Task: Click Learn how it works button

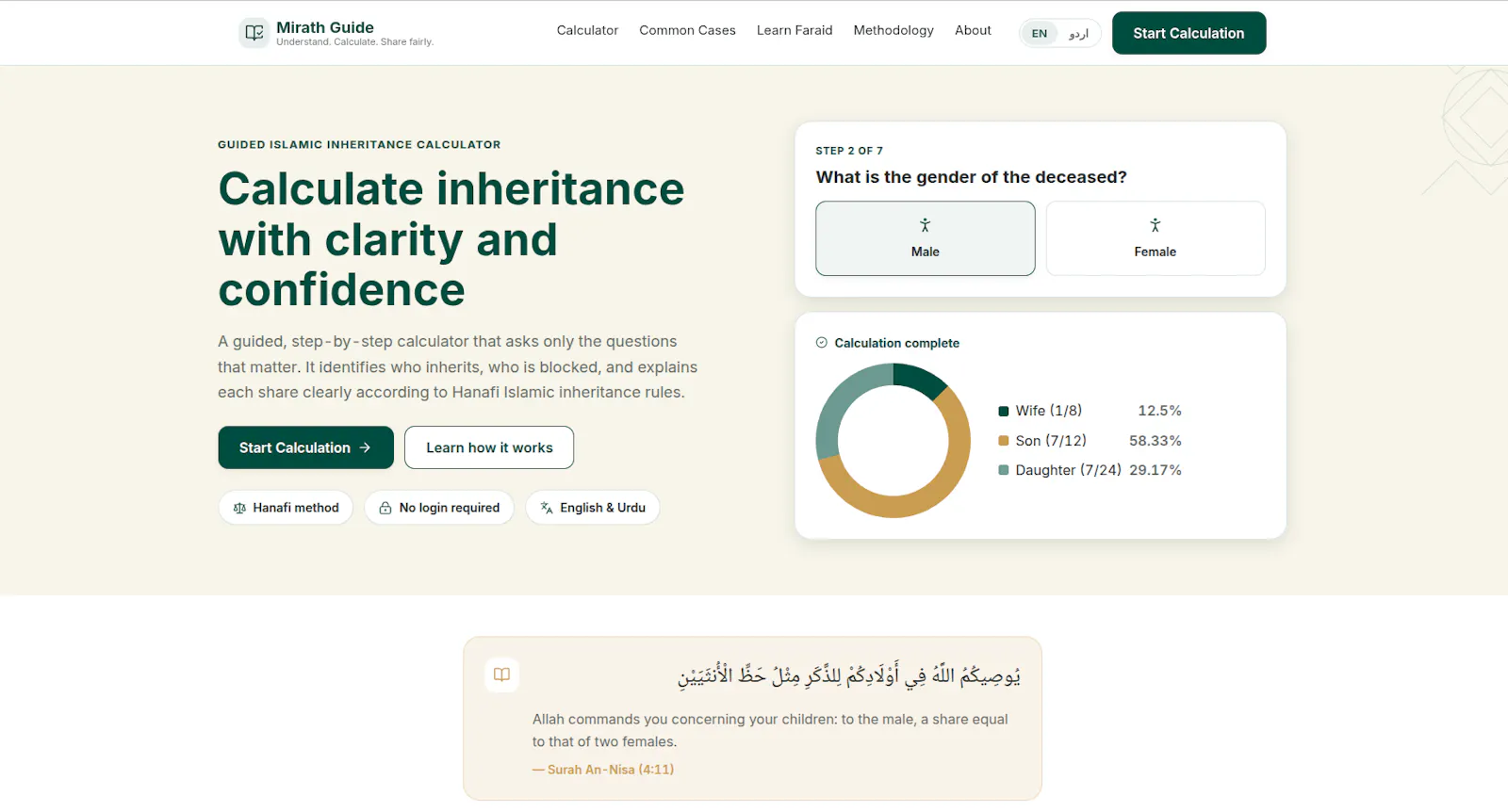Action: (489, 447)
